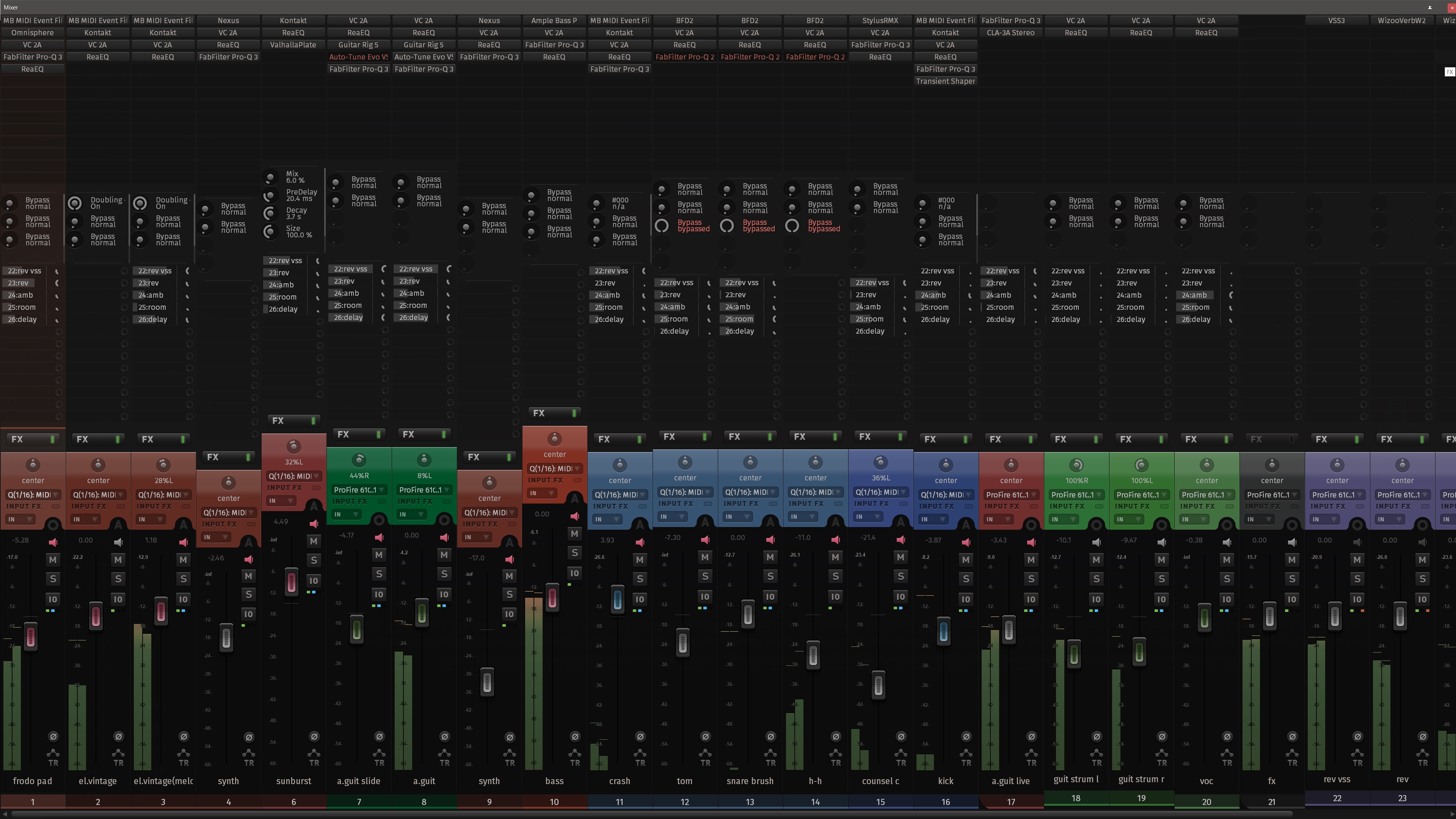The image size is (1456, 819).
Task: Open IO routing for counsel c track
Action: [x=901, y=596]
